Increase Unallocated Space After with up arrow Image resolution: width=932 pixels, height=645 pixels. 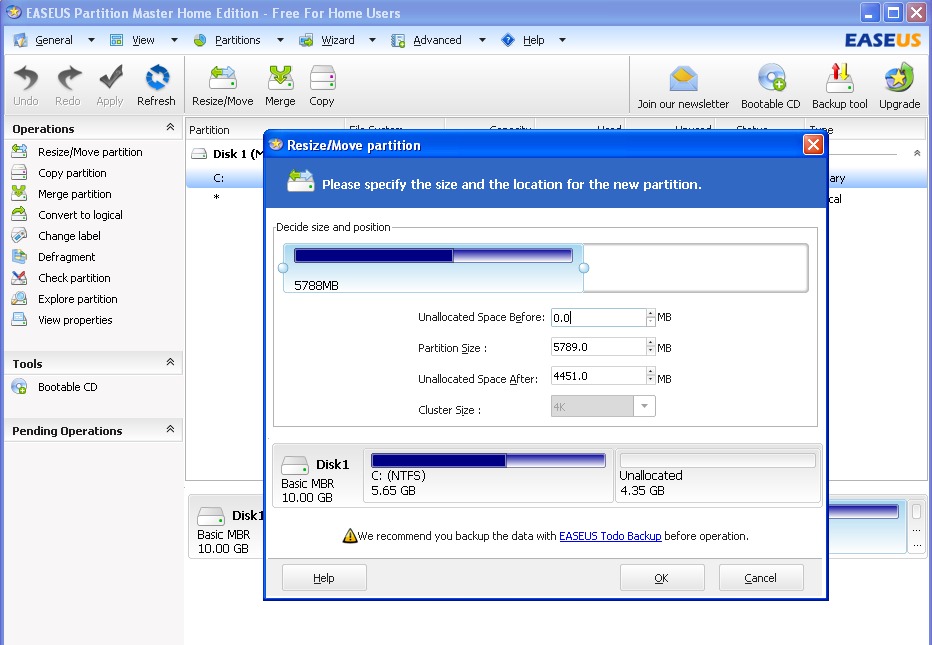(651, 372)
